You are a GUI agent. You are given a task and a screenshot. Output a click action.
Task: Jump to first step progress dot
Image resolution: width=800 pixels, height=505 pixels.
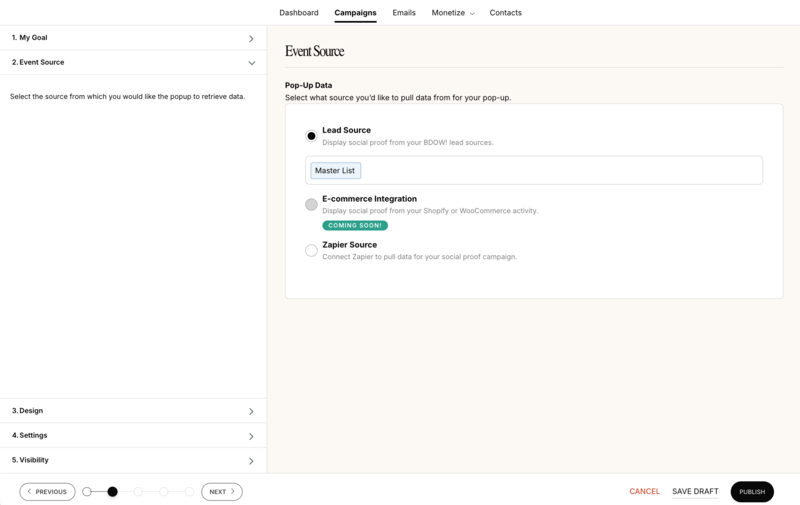pos(87,492)
